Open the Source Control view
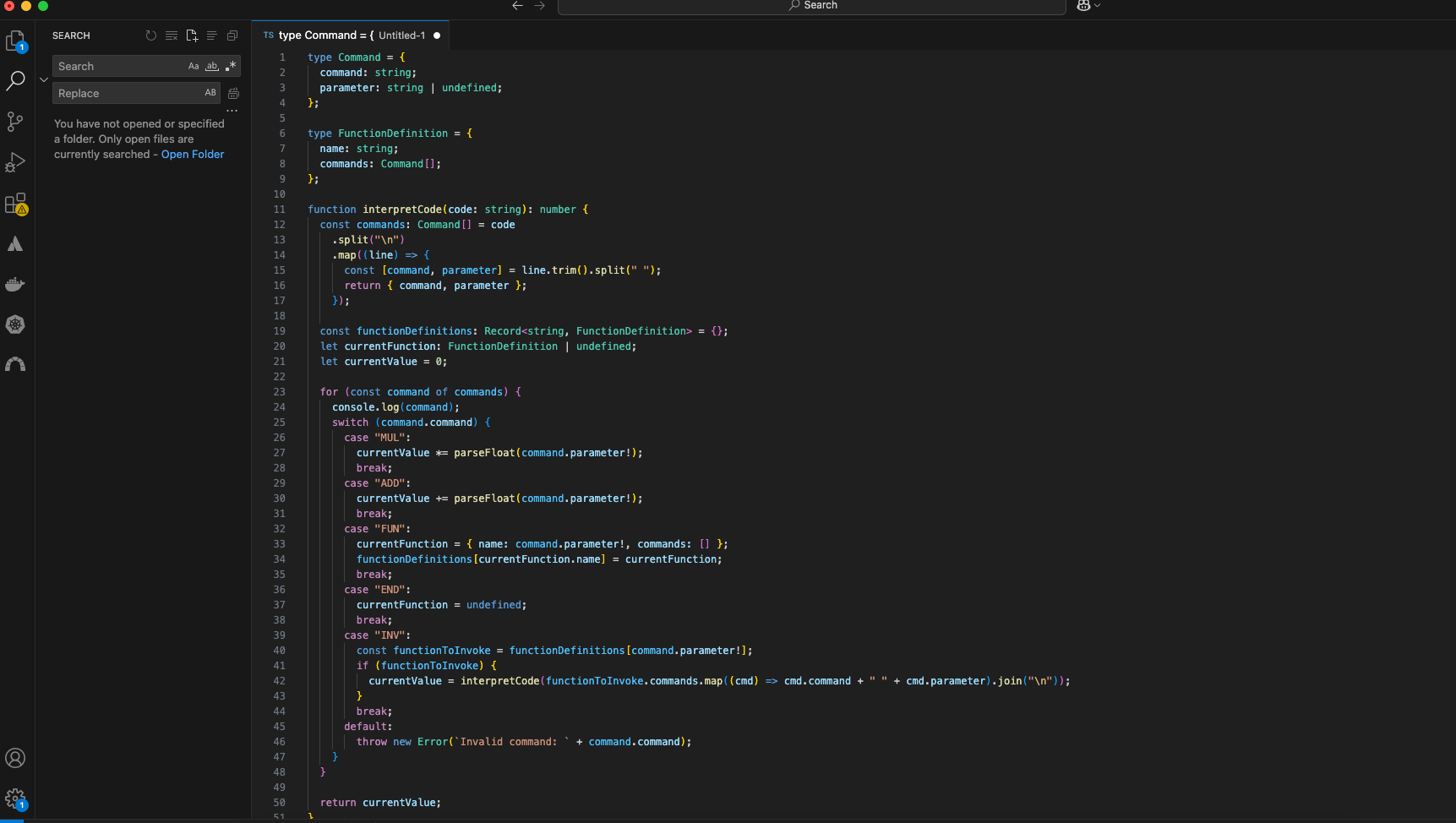The height and width of the screenshot is (823, 1456). [16, 122]
